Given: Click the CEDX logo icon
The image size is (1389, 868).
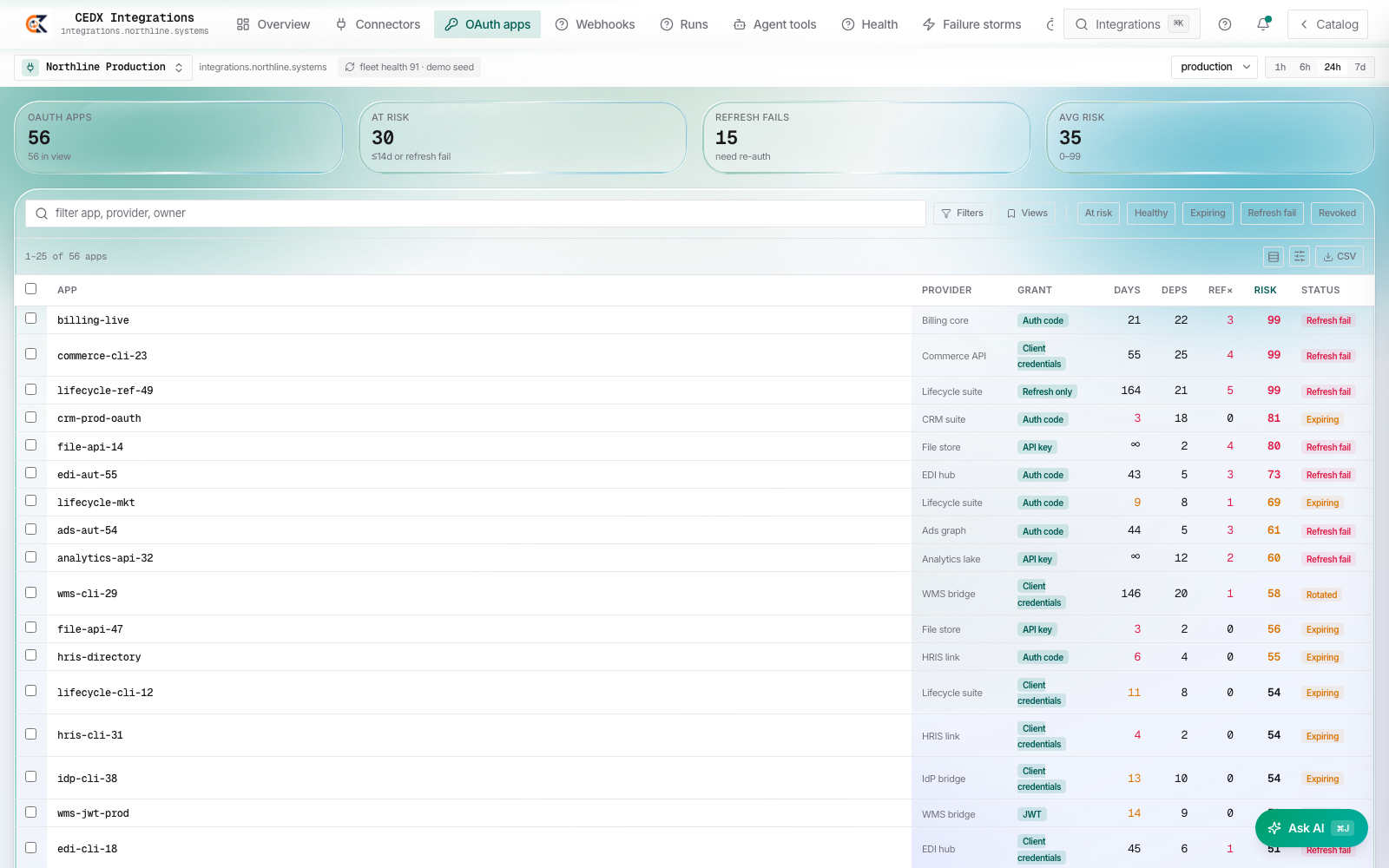Looking at the screenshot, I should click(x=36, y=24).
